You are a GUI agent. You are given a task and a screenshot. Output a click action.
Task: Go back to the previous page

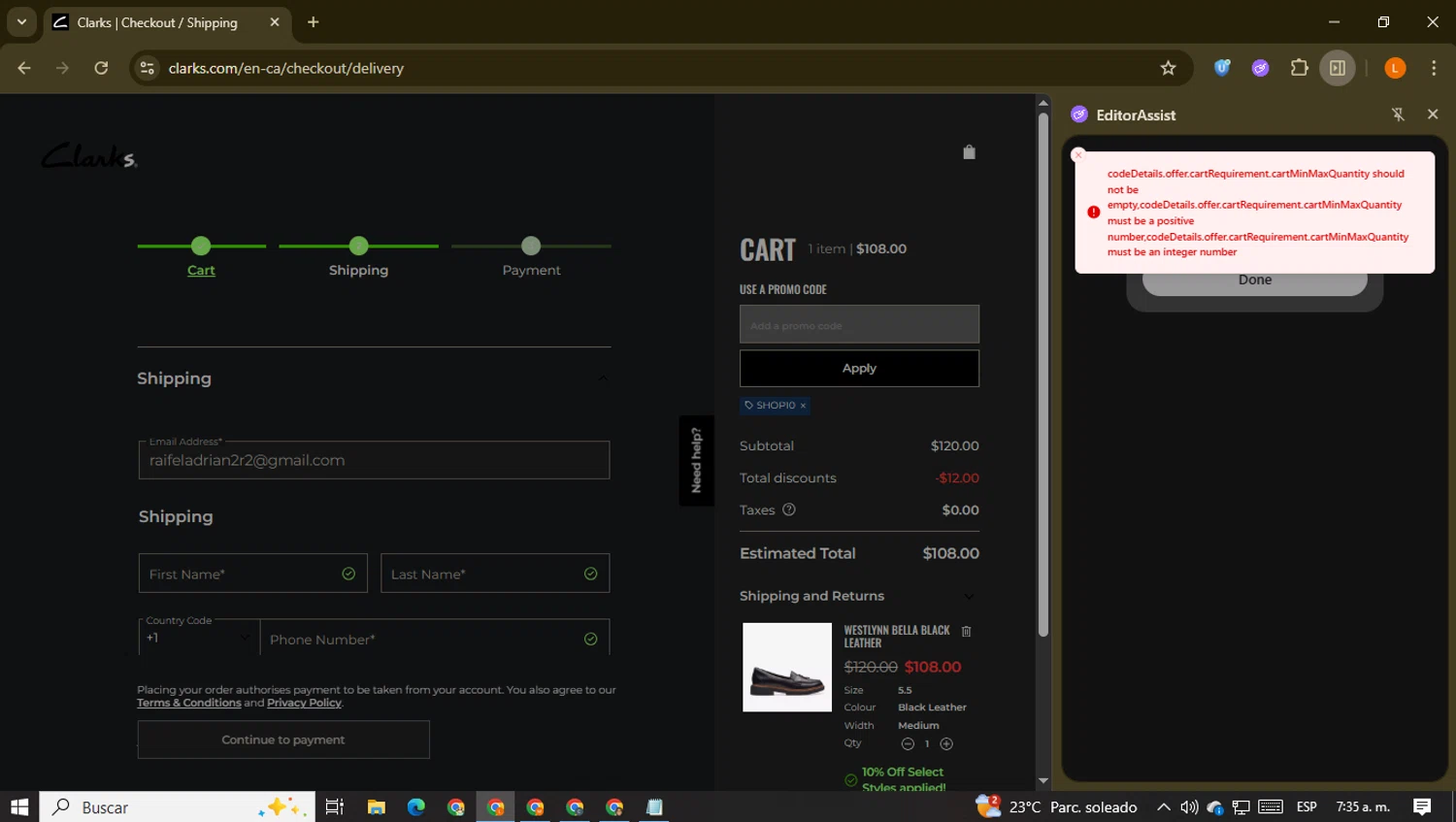(24, 68)
